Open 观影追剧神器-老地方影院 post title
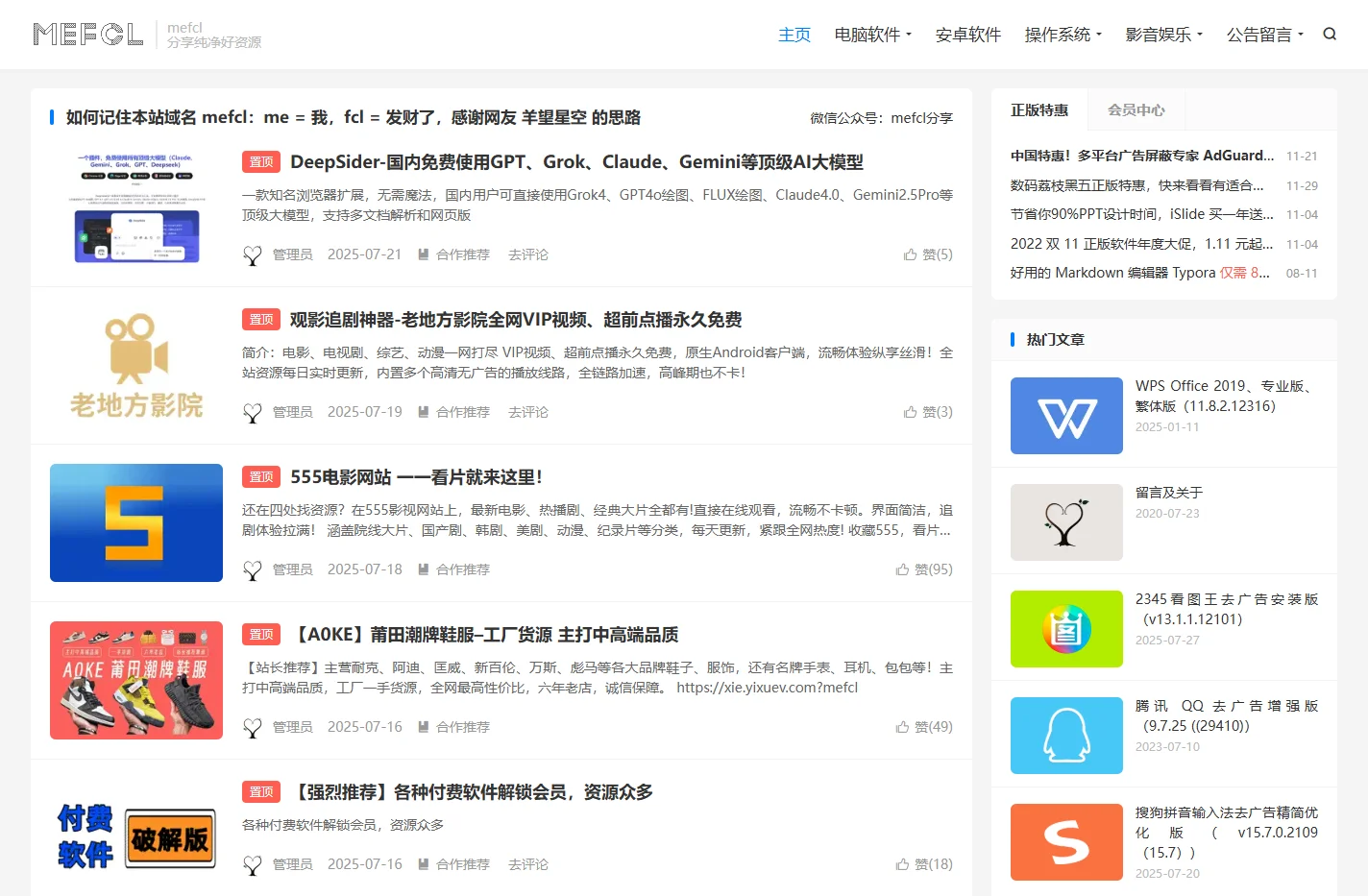 [x=516, y=320]
